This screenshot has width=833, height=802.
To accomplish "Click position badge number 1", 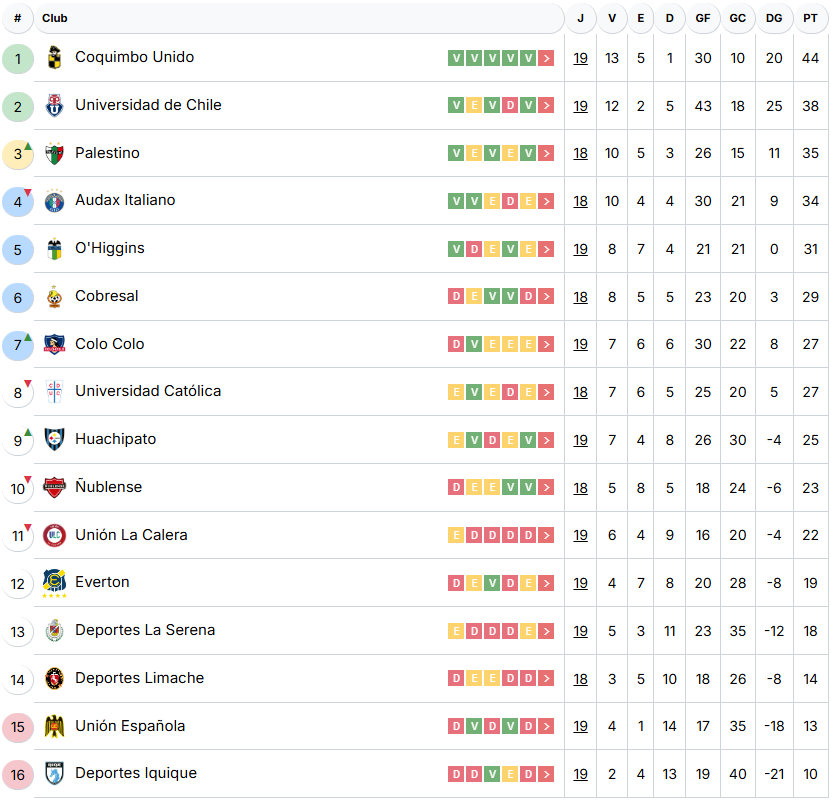I will (x=18, y=58).
